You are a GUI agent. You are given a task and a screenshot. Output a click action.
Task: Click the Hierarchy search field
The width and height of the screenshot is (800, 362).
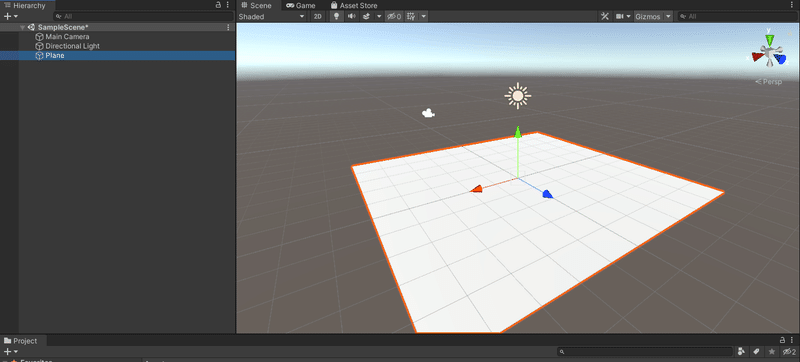coord(143,16)
